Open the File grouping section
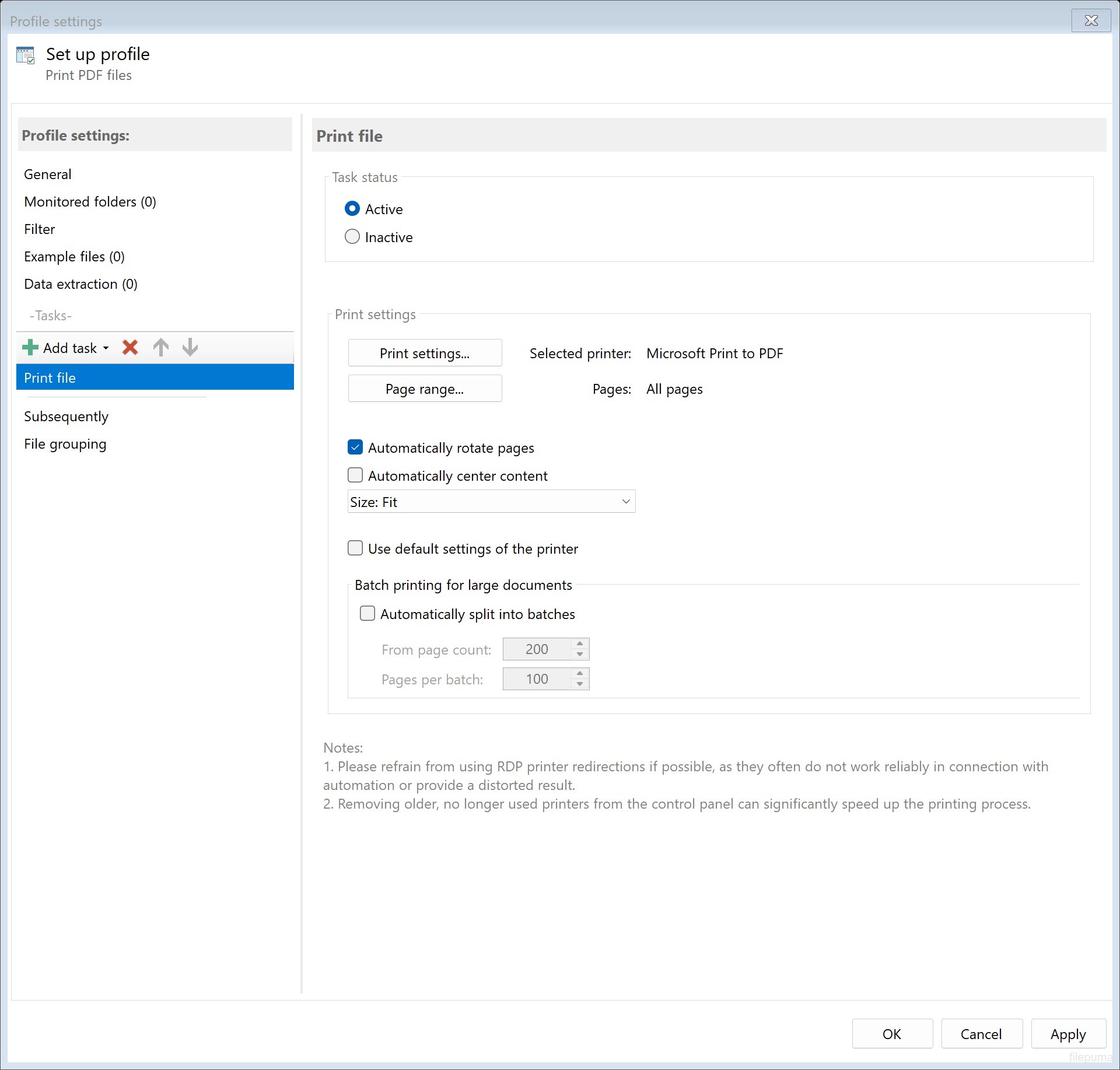Screen dimensions: 1120x1070 coord(65,444)
